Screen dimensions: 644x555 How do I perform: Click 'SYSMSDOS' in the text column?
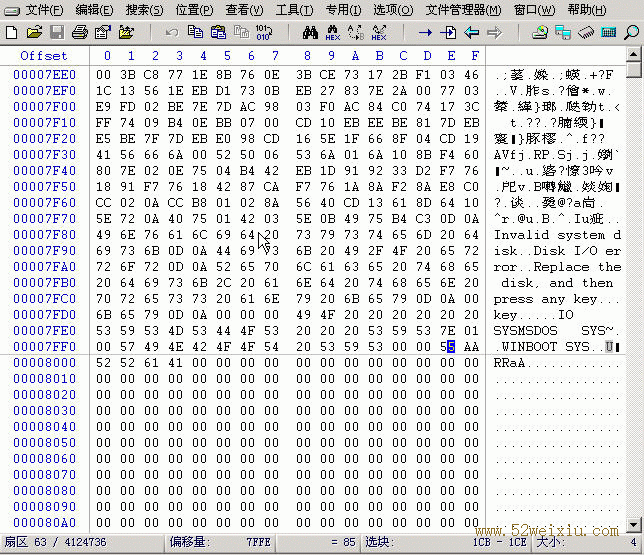click(525, 331)
